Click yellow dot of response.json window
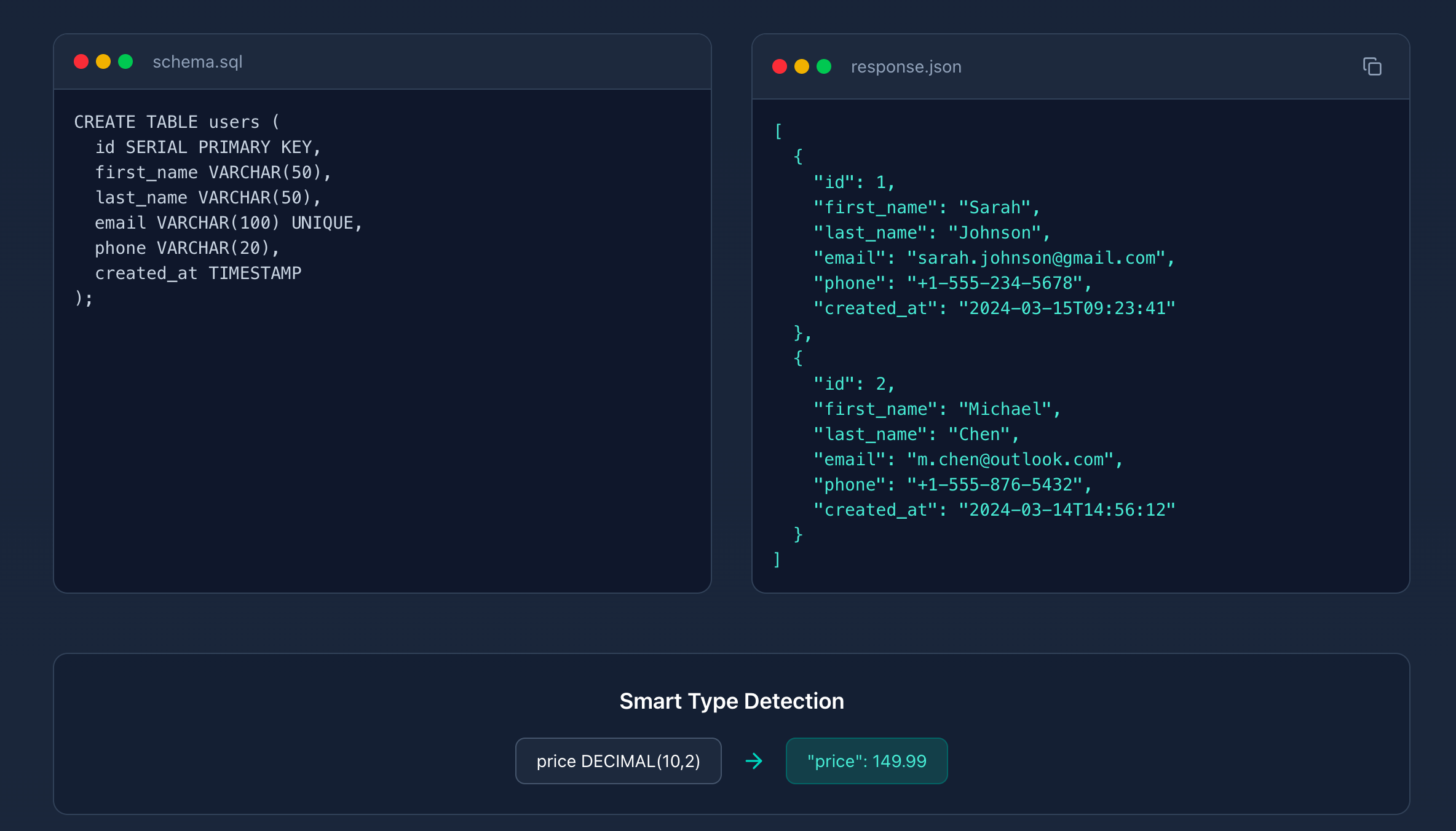The image size is (1456, 831). click(x=802, y=66)
